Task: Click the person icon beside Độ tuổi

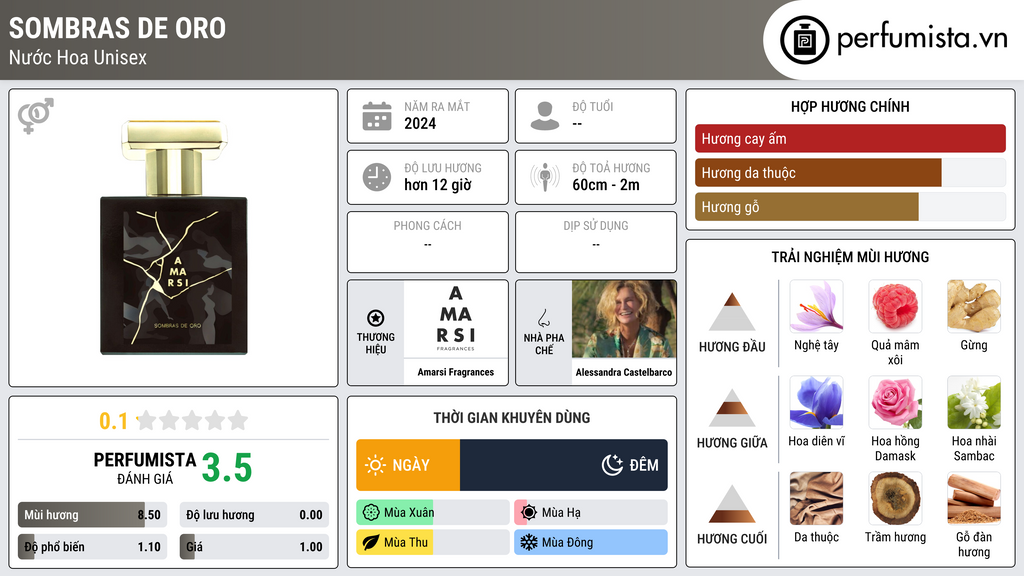Action: (x=545, y=116)
